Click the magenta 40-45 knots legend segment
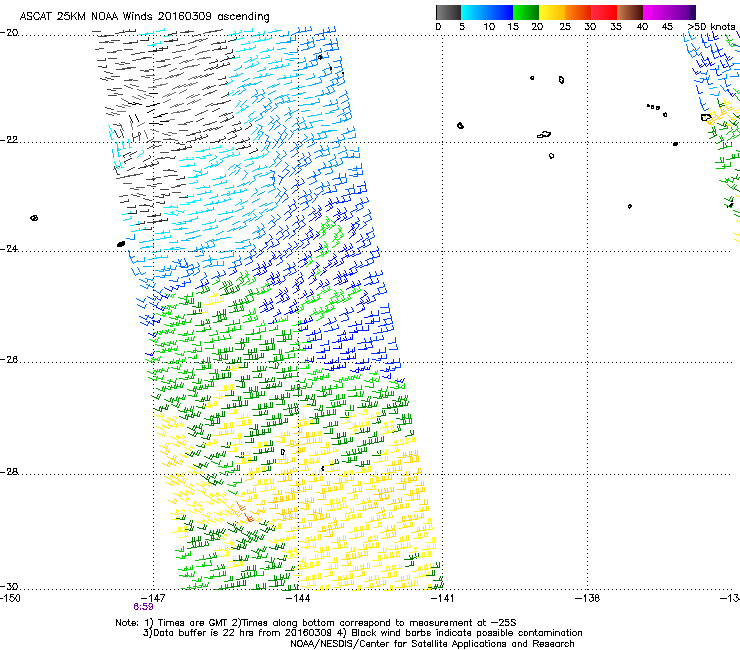The height and width of the screenshot is (650, 740). tap(656, 12)
